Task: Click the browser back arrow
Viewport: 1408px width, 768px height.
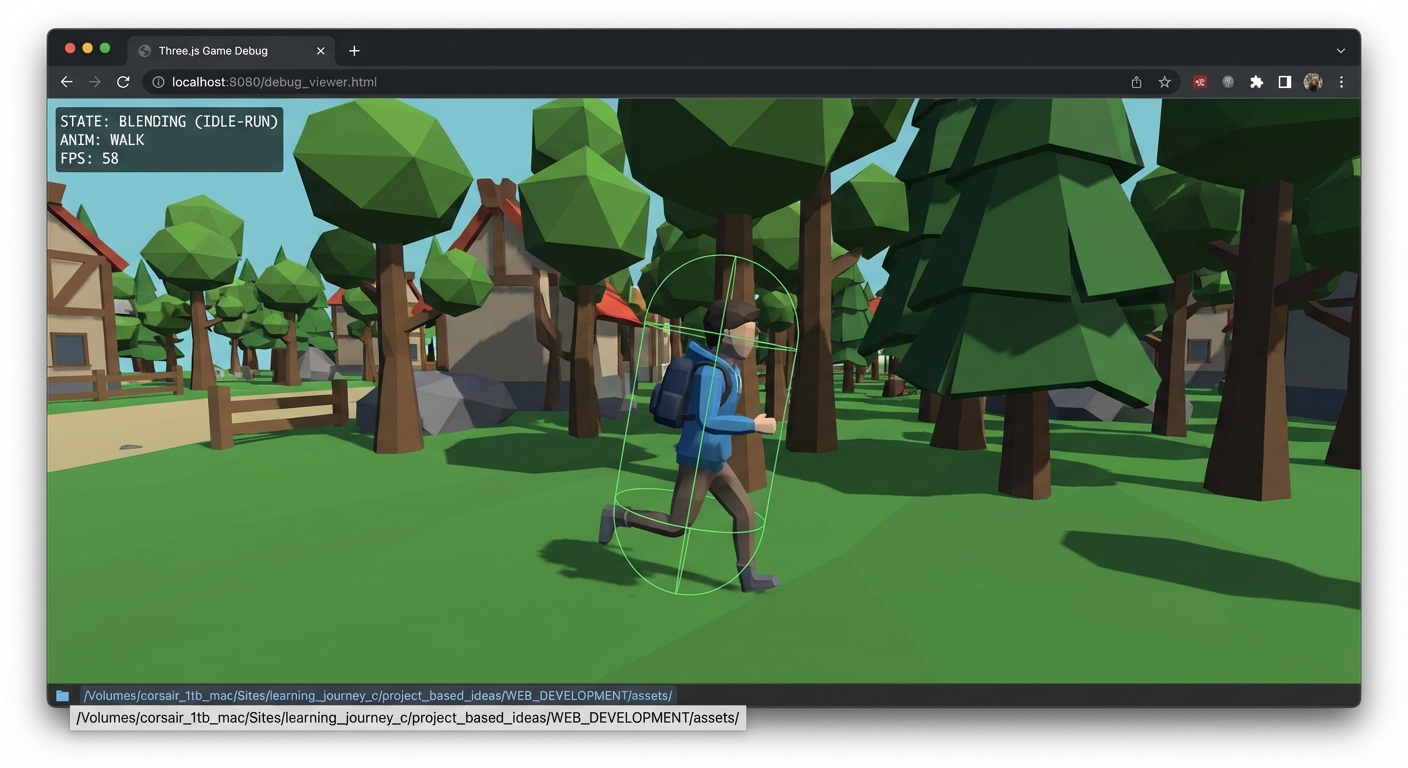Action: click(x=67, y=82)
